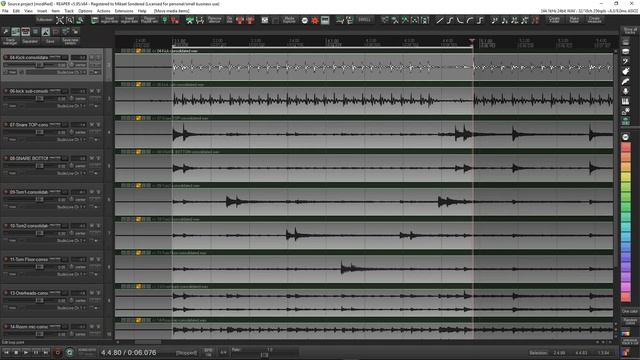The image size is (640, 360).
Task: Click the pencil icon in right sidebar
Action: (x=625, y=81)
